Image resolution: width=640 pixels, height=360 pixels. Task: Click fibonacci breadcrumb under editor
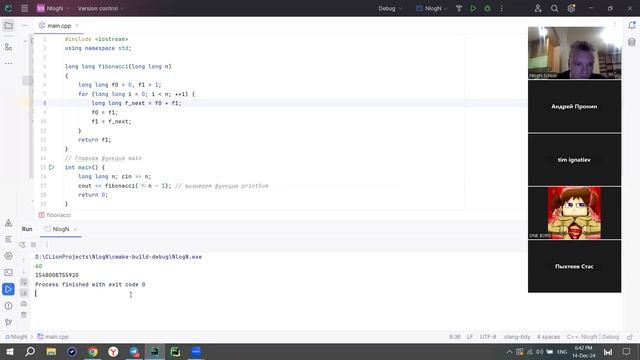[55, 215]
